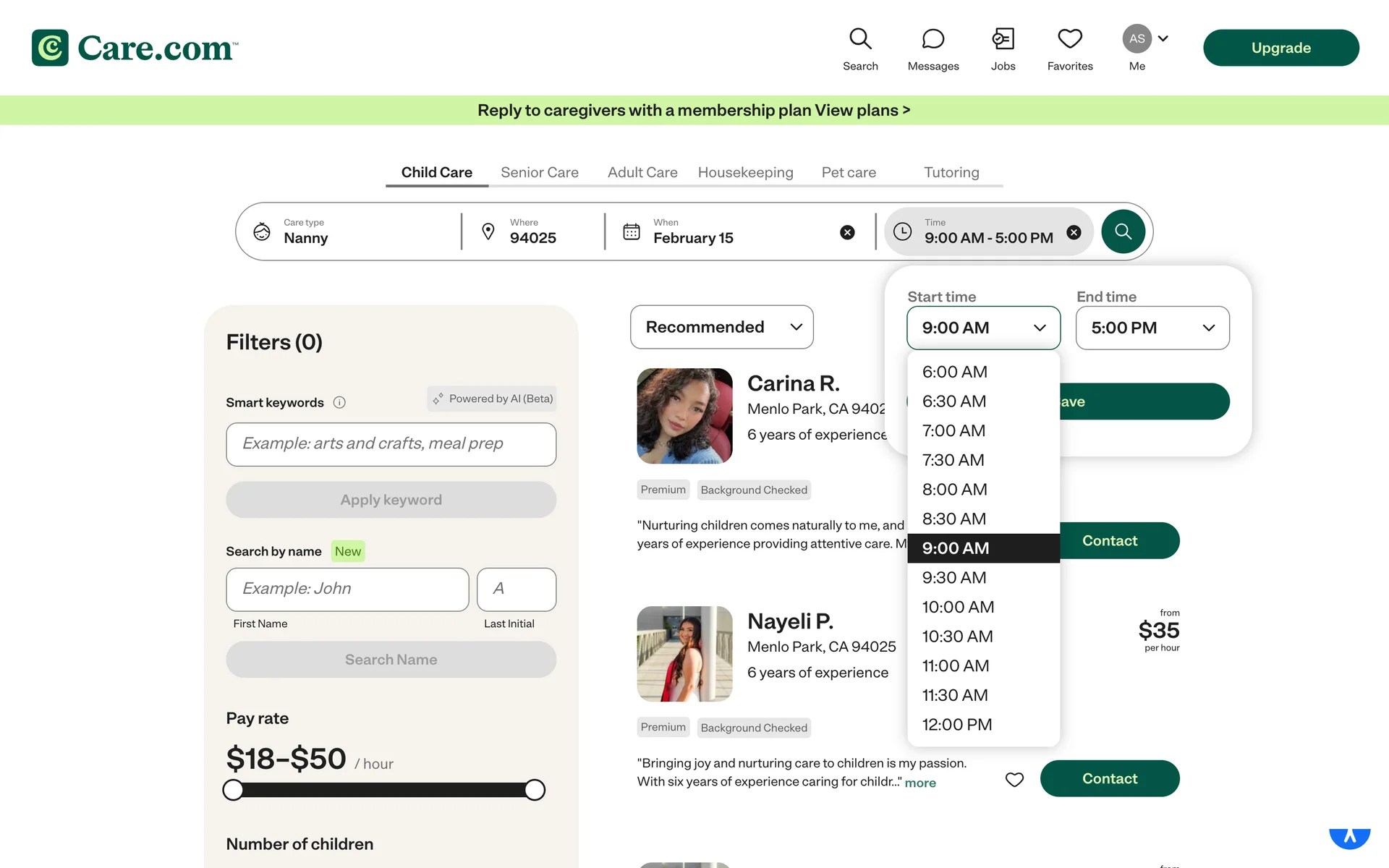Switch to the Senior Care tab

539,172
